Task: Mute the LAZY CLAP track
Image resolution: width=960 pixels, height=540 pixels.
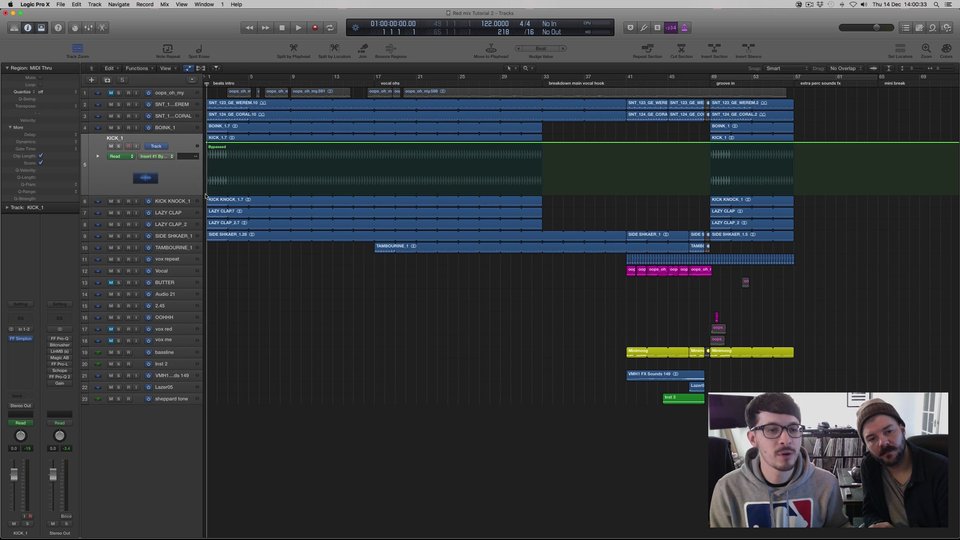Action: [x=111, y=213]
